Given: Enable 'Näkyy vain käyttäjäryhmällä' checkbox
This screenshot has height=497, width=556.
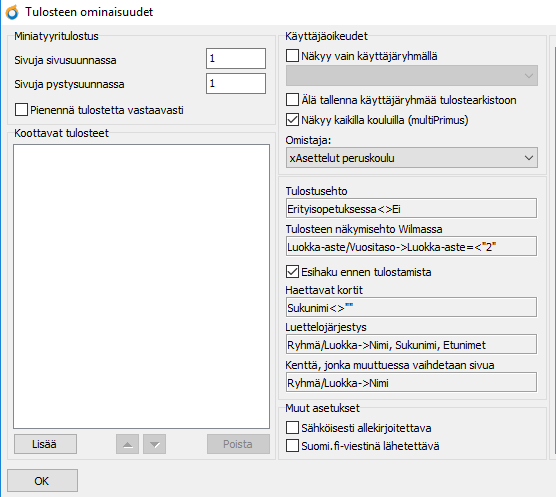Looking at the screenshot, I should tap(292, 56).
